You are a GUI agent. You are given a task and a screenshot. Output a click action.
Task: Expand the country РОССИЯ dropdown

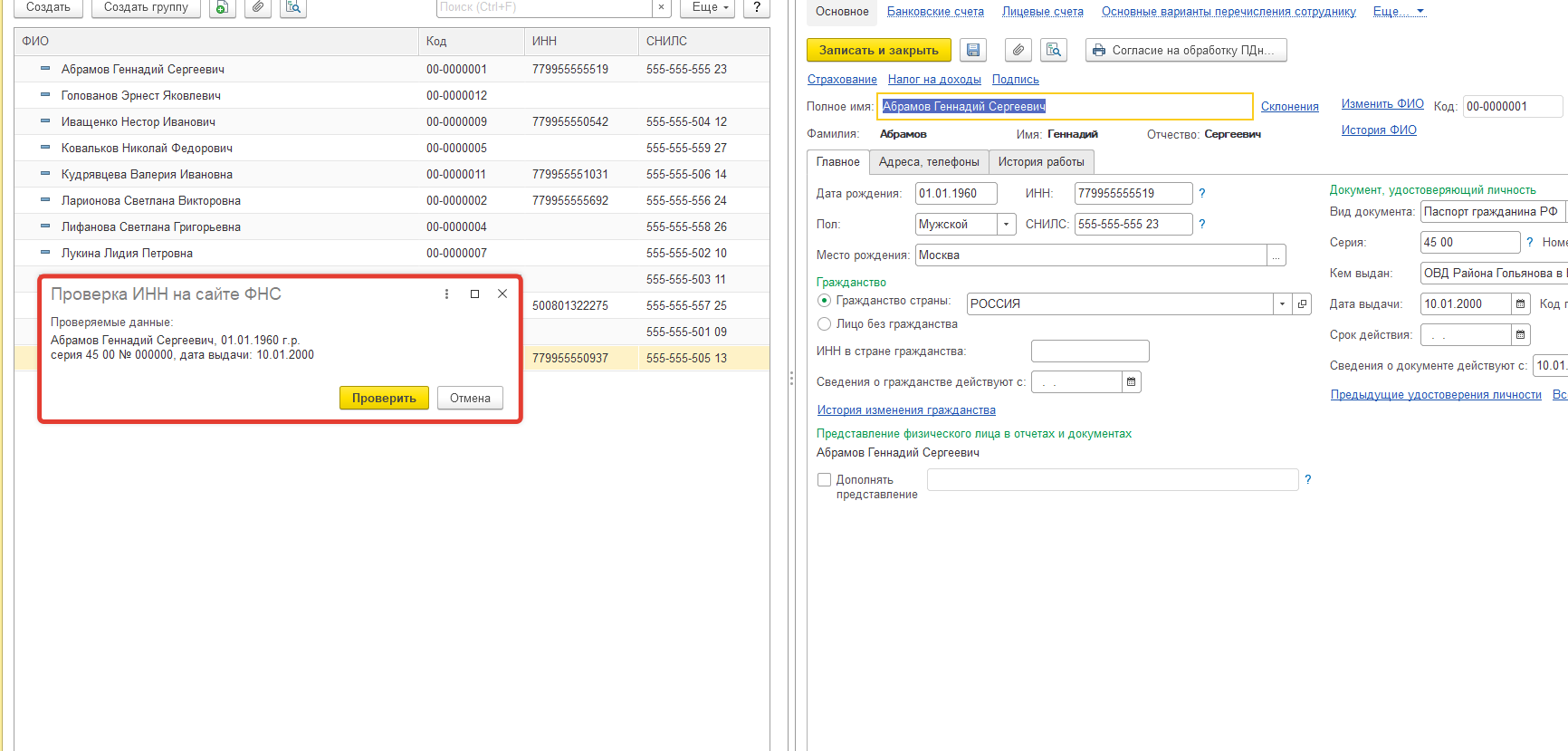1283,303
